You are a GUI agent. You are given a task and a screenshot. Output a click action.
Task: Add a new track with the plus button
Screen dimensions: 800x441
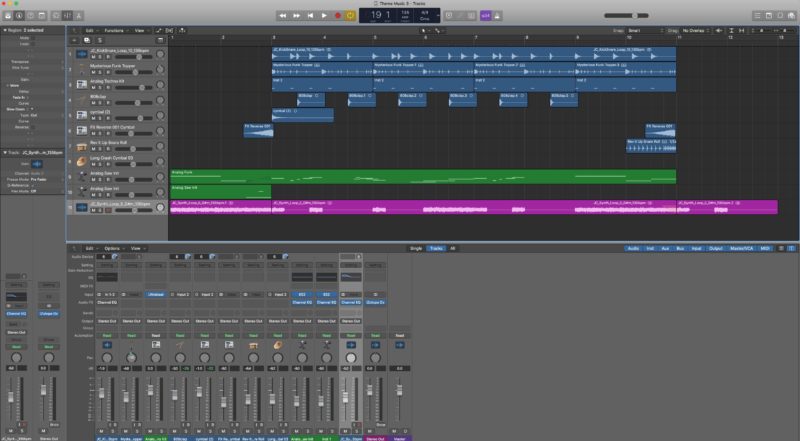click(x=74, y=40)
